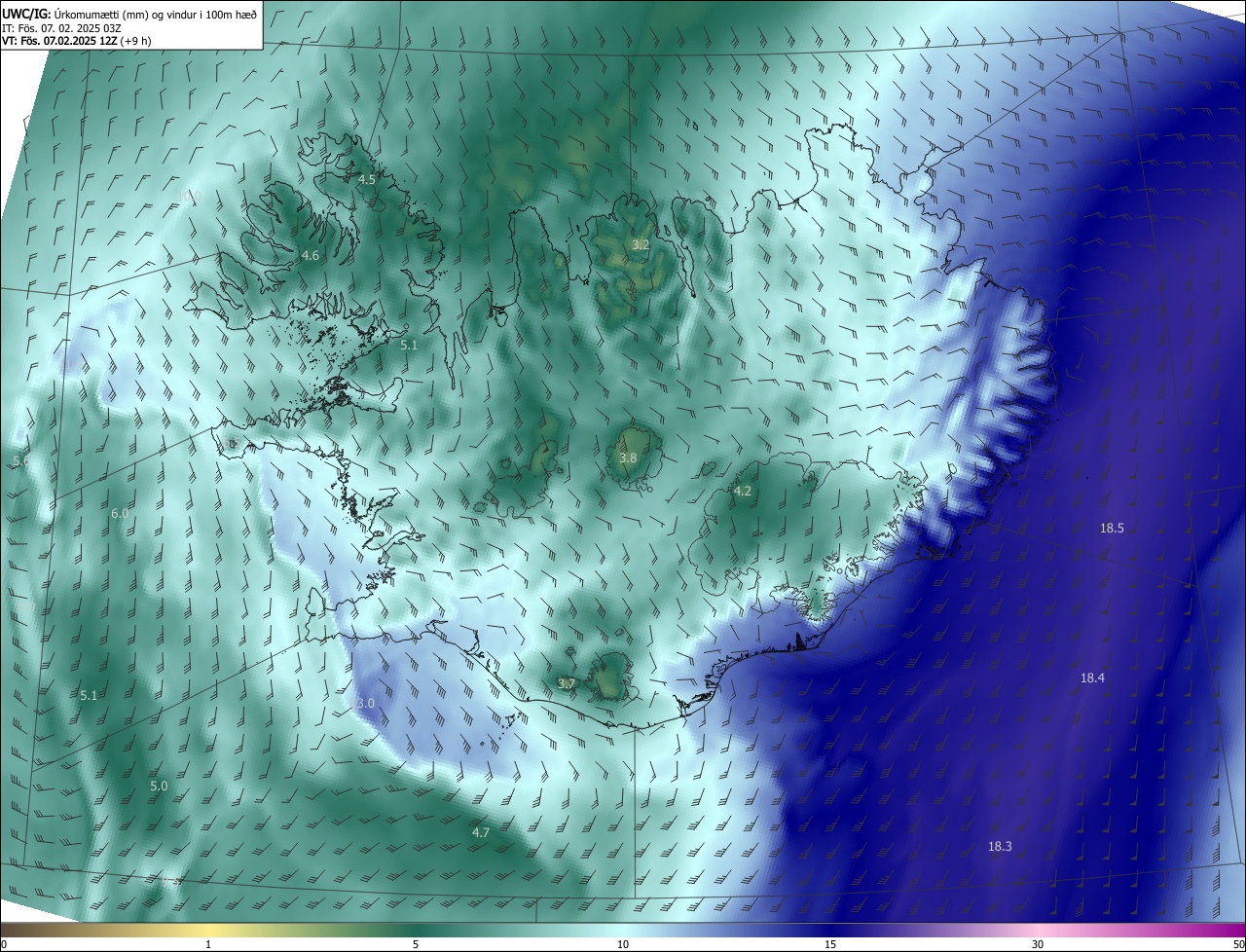
Task: Click the legend tick label 0
Action: [x=4, y=944]
